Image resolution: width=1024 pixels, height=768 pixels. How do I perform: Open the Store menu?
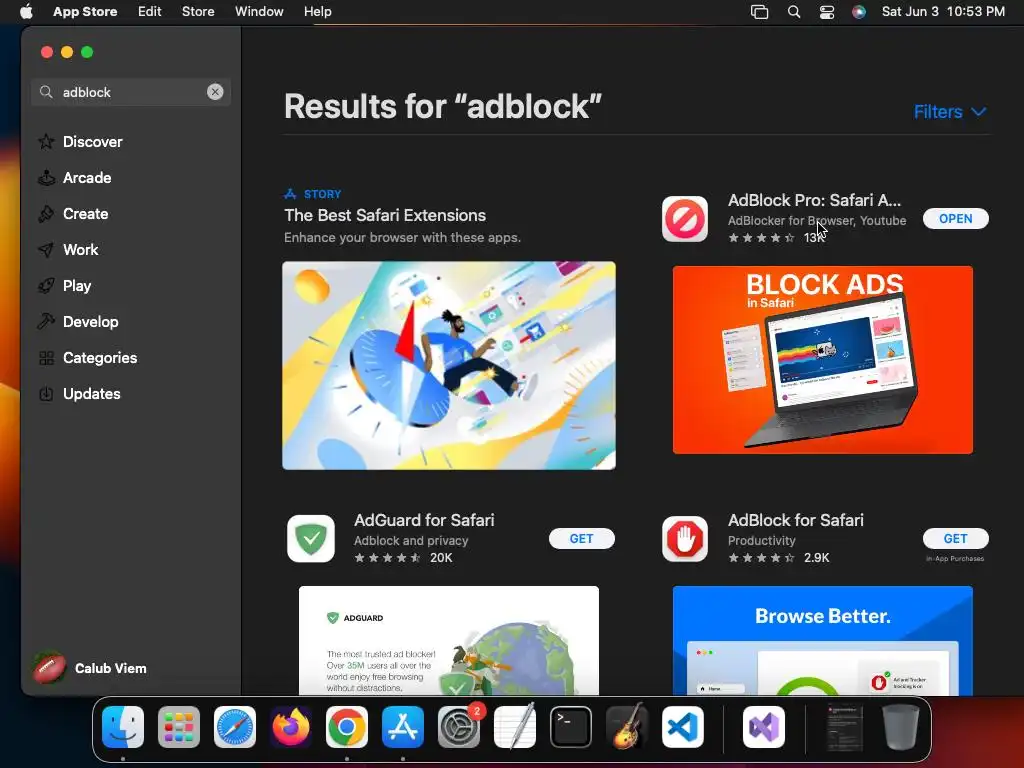198,11
